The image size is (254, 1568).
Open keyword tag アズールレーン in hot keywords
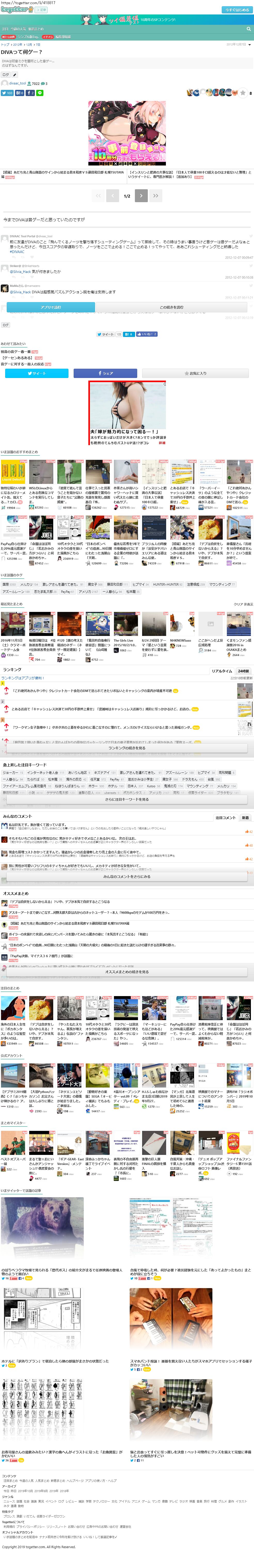pos(179,773)
